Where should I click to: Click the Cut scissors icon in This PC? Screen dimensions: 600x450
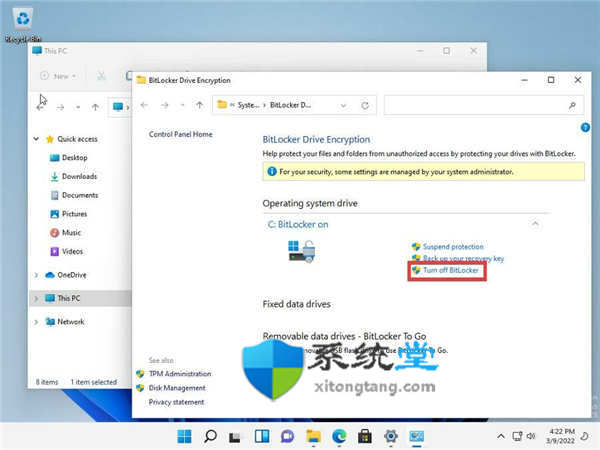101,76
